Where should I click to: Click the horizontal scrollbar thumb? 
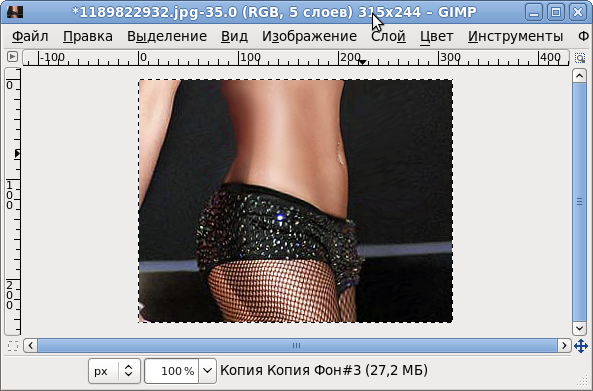pos(297,346)
